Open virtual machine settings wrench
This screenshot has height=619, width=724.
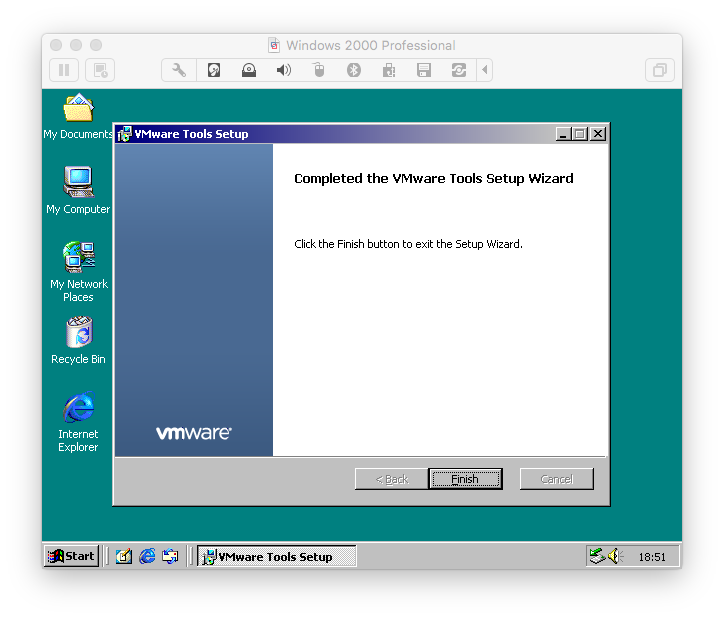[179, 70]
